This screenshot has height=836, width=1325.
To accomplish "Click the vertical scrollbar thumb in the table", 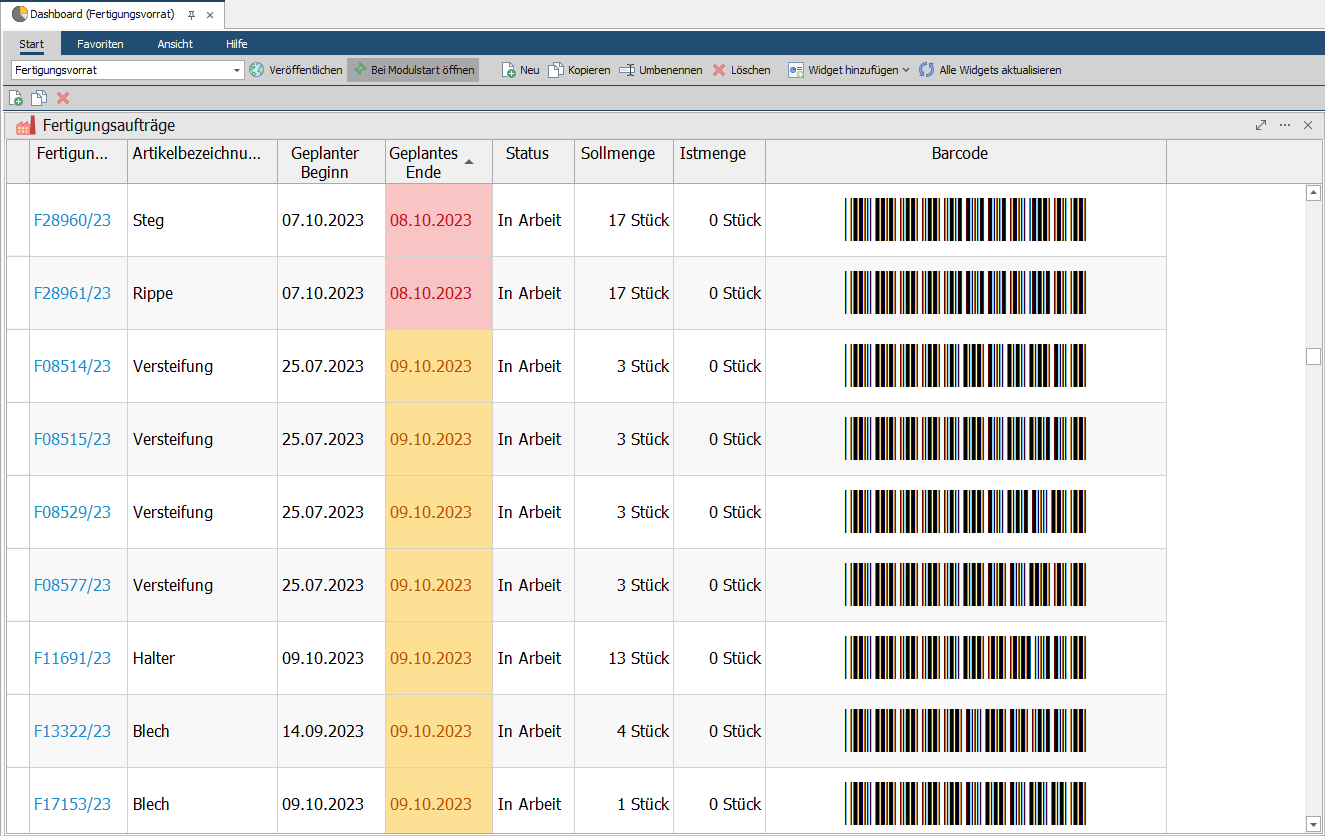I will pos(1313,357).
